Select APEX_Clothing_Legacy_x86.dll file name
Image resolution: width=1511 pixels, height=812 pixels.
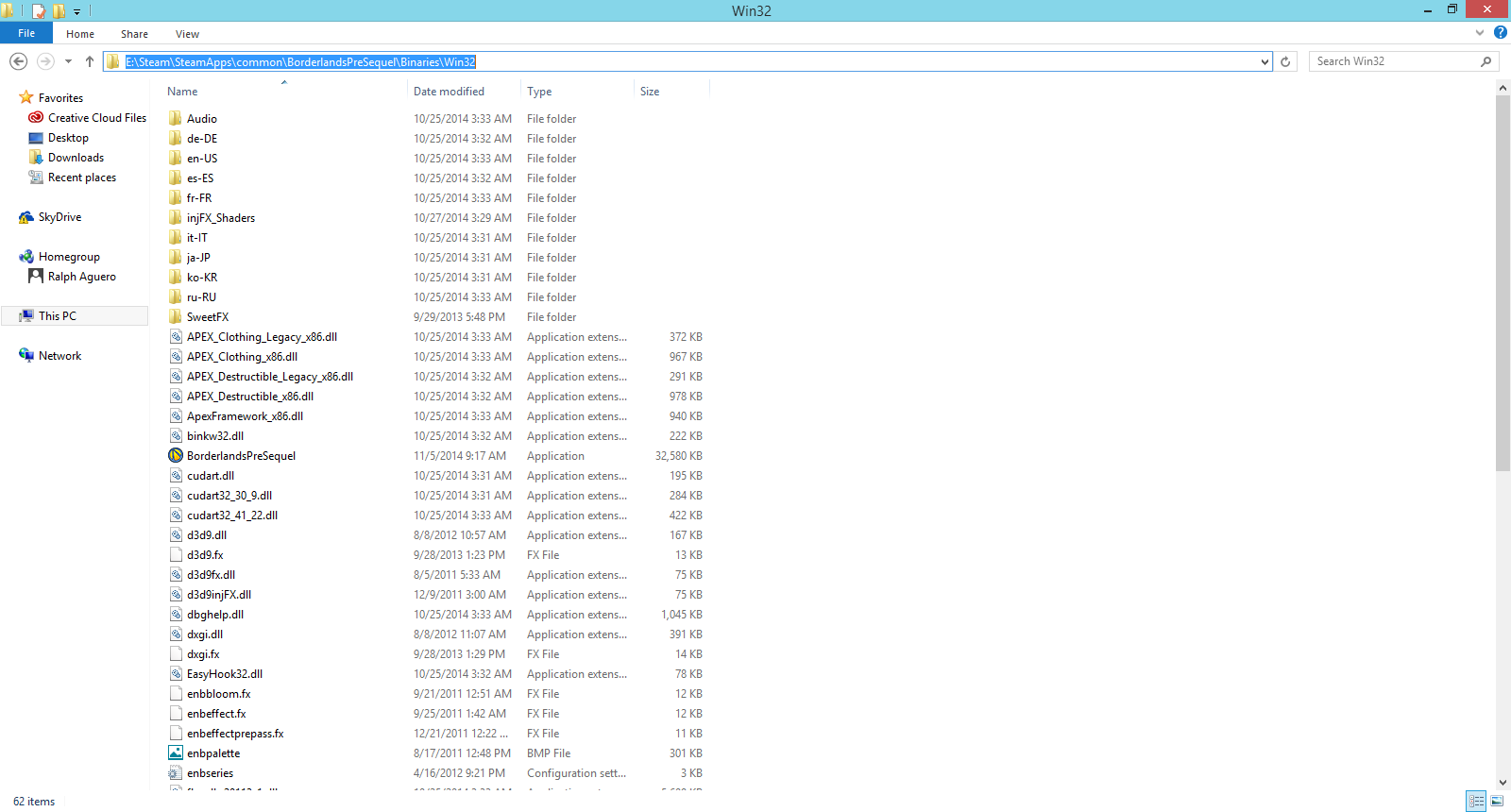pos(262,337)
